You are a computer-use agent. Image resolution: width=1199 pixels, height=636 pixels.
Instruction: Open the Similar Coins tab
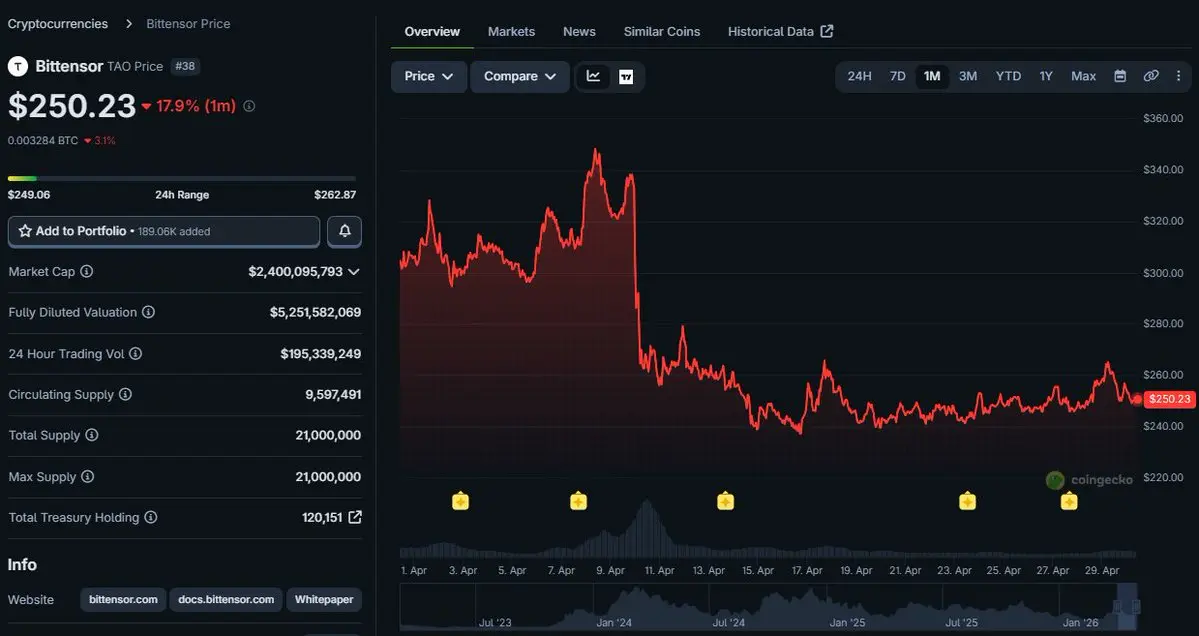[662, 31]
